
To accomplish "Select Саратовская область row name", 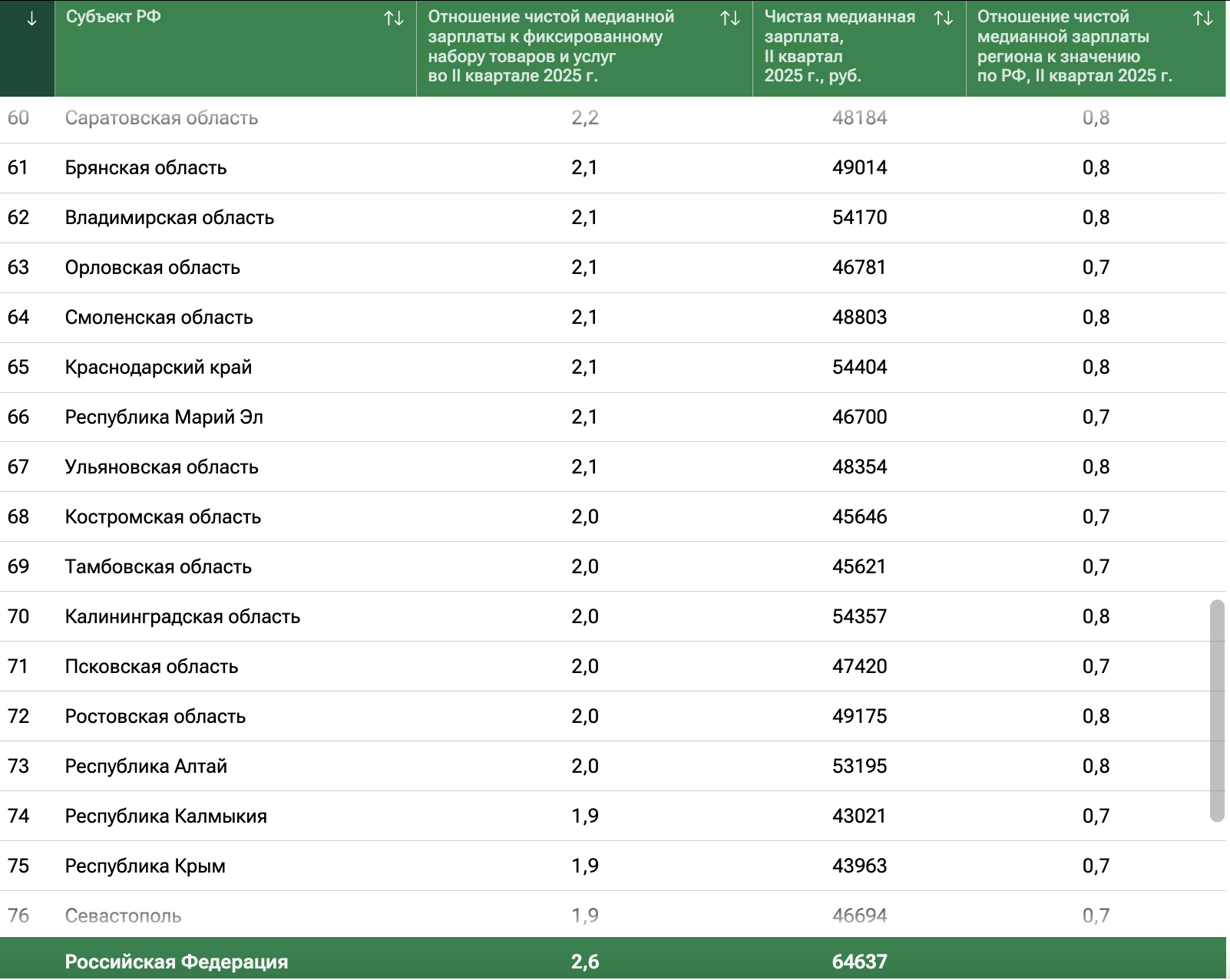I will (161, 118).
